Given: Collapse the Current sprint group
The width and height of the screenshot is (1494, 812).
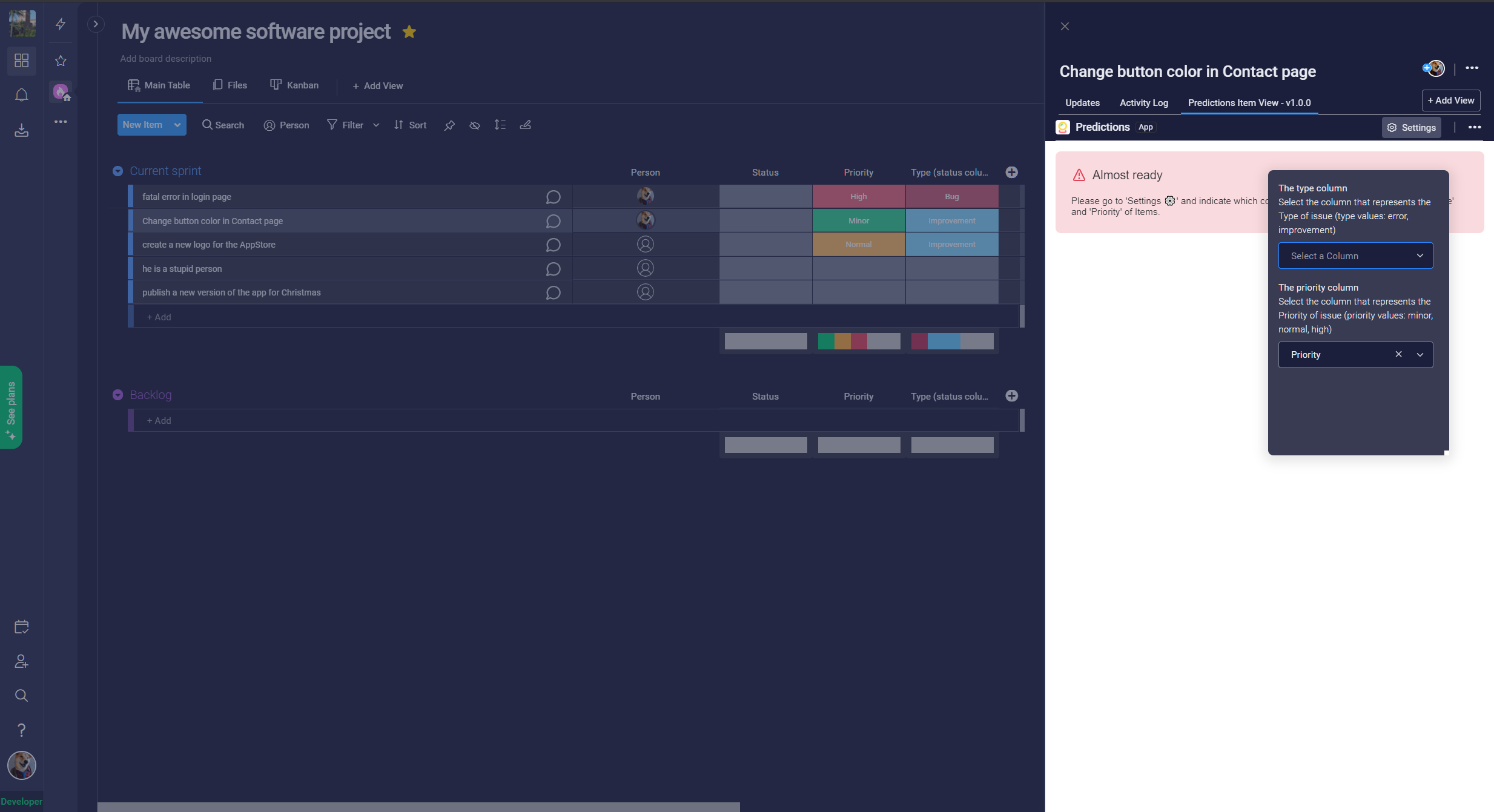Looking at the screenshot, I should click(118, 171).
